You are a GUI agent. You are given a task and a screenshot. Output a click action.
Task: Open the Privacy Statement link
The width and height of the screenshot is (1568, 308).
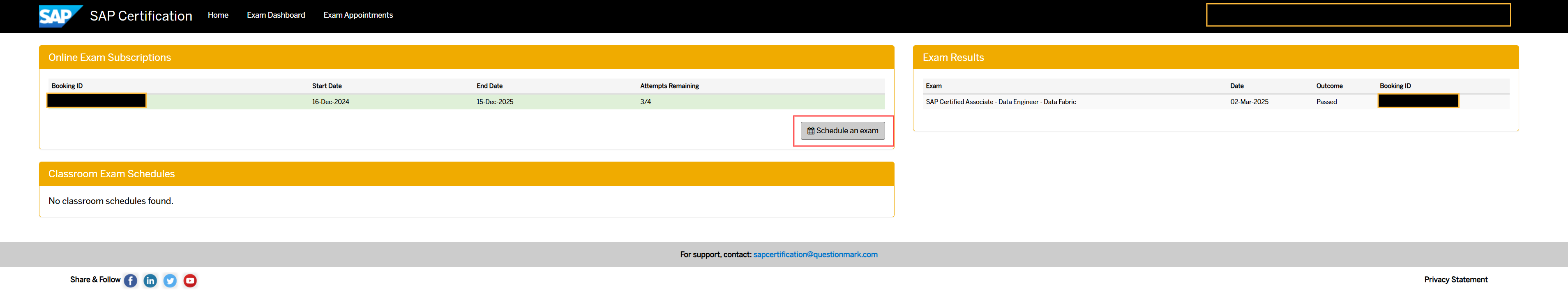click(x=1455, y=279)
